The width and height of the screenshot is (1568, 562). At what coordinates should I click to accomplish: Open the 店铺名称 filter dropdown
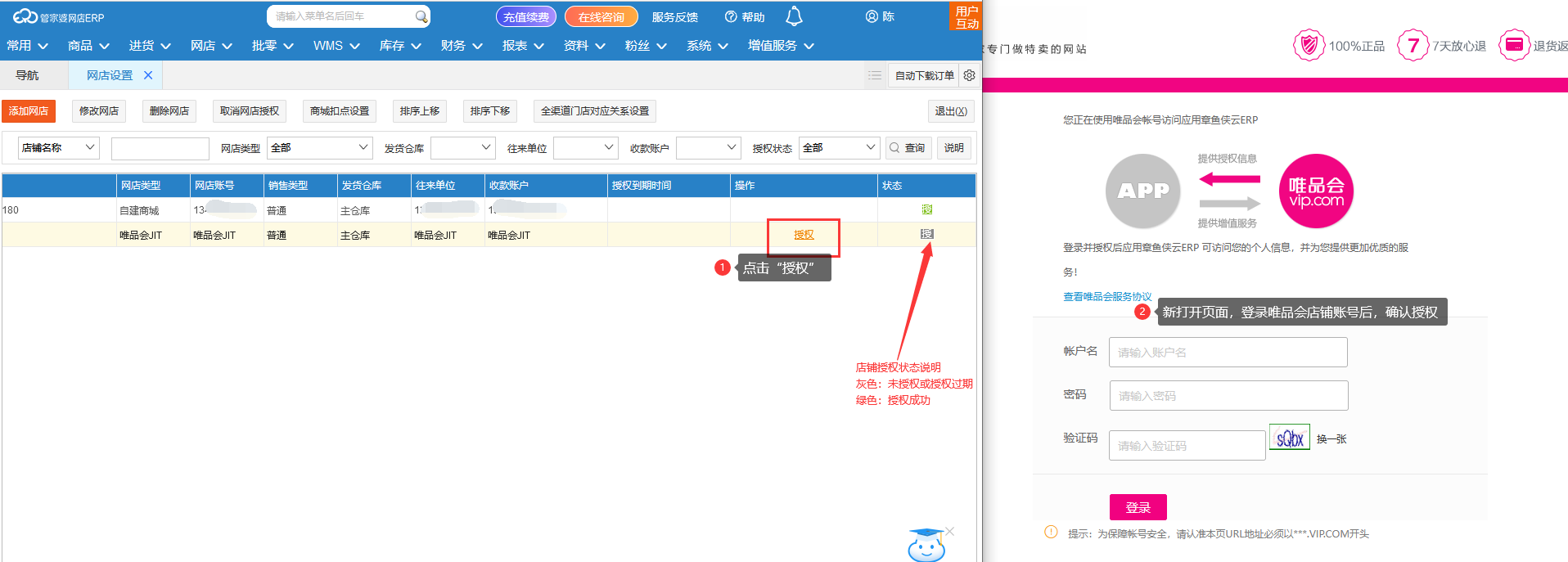(x=58, y=148)
